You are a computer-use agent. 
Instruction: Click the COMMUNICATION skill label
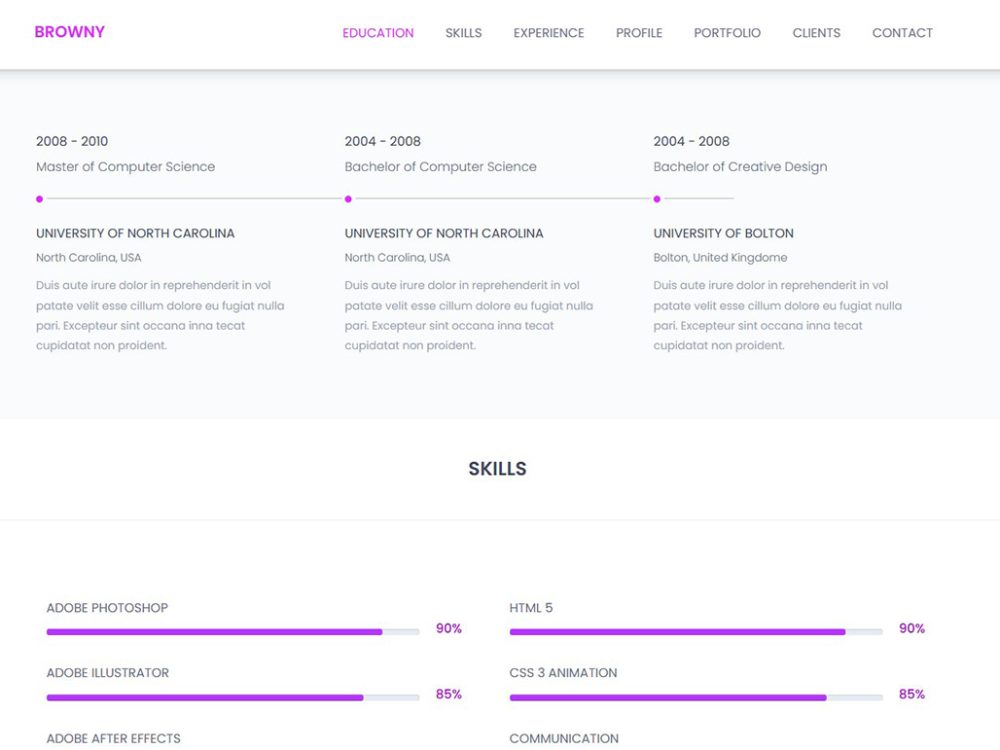click(x=565, y=738)
